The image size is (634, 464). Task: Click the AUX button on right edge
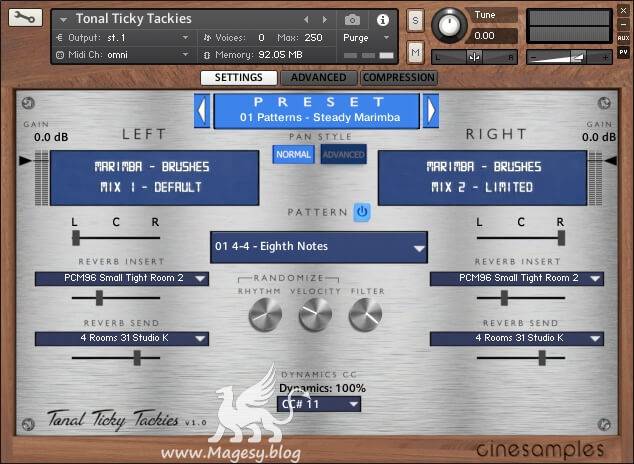pos(623,38)
